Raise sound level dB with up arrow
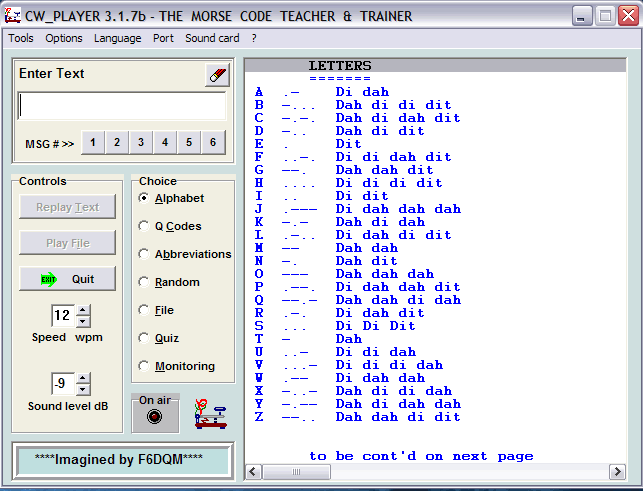Image resolution: width=643 pixels, height=491 pixels. [83, 377]
